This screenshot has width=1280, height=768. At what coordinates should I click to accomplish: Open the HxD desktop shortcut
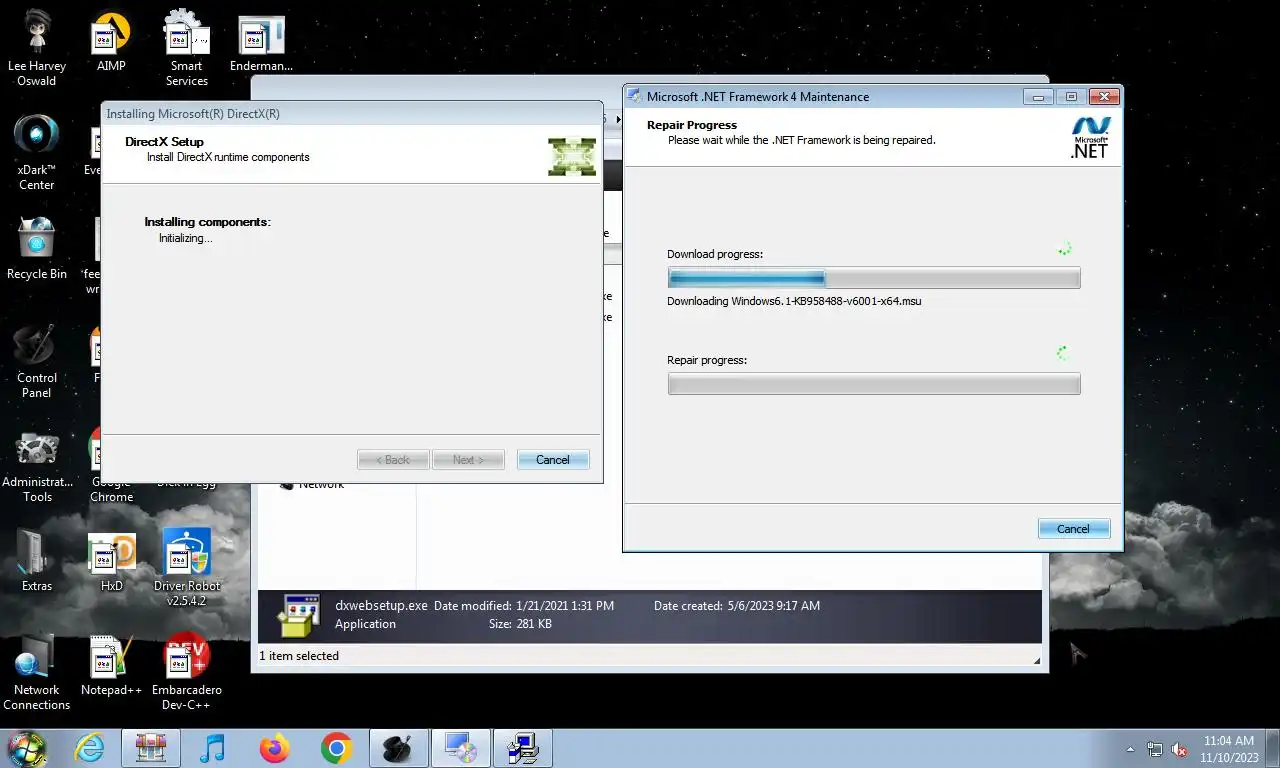(111, 562)
